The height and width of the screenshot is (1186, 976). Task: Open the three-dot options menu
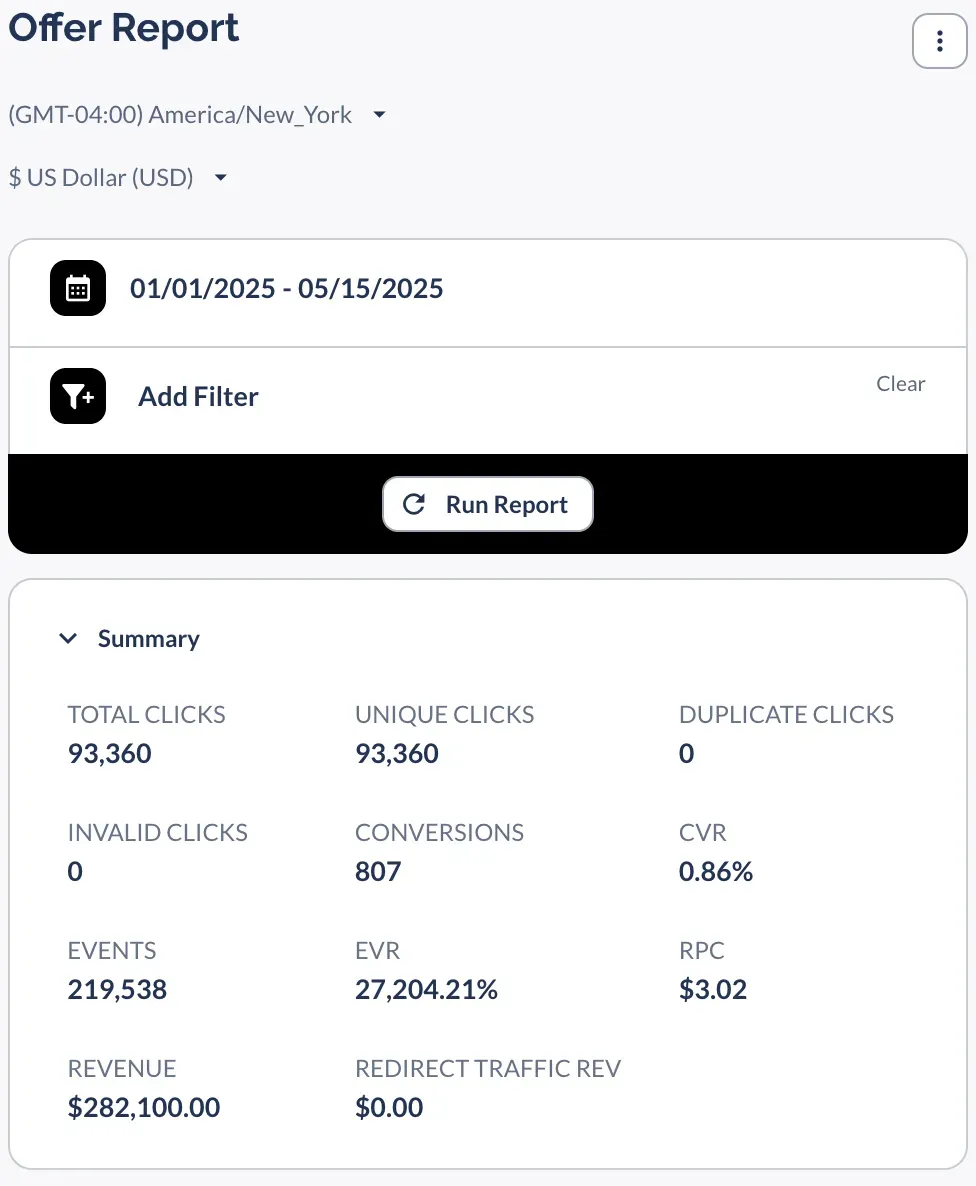coord(939,41)
